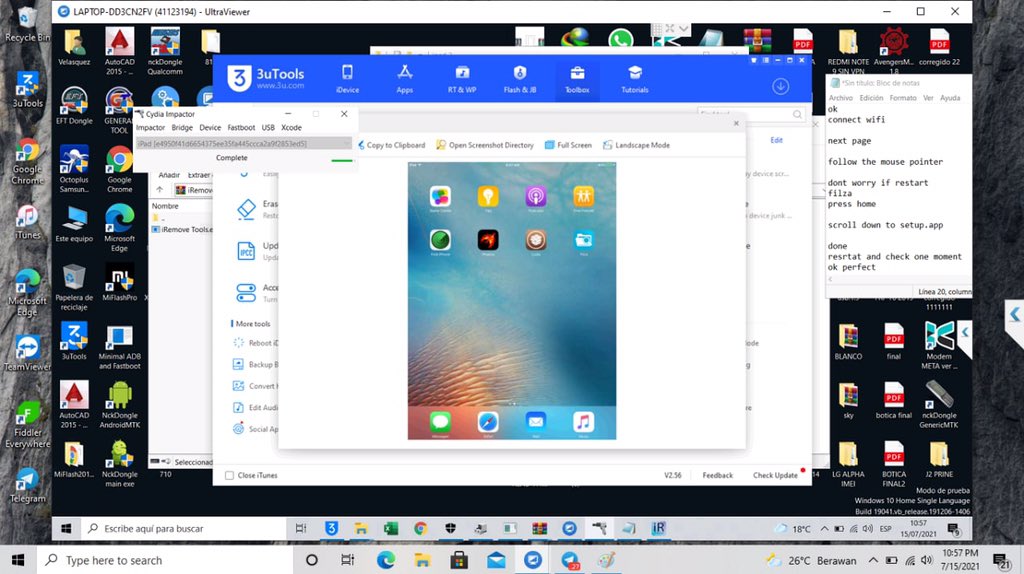Expand the UltraViewer side panel arrow
Image resolution: width=1024 pixels, height=574 pixels.
1014,315
